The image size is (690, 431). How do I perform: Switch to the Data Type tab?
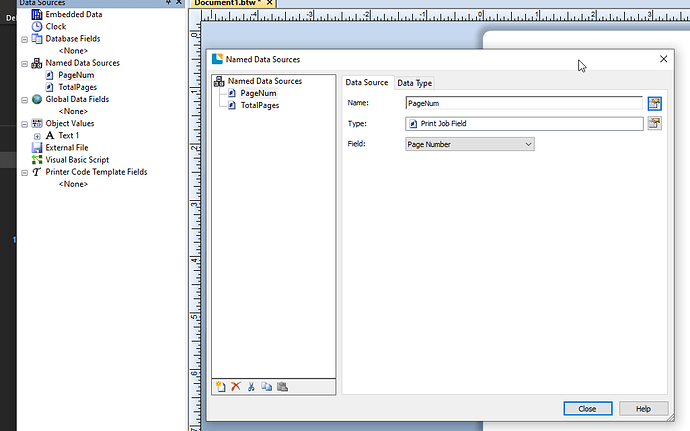point(415,83)
